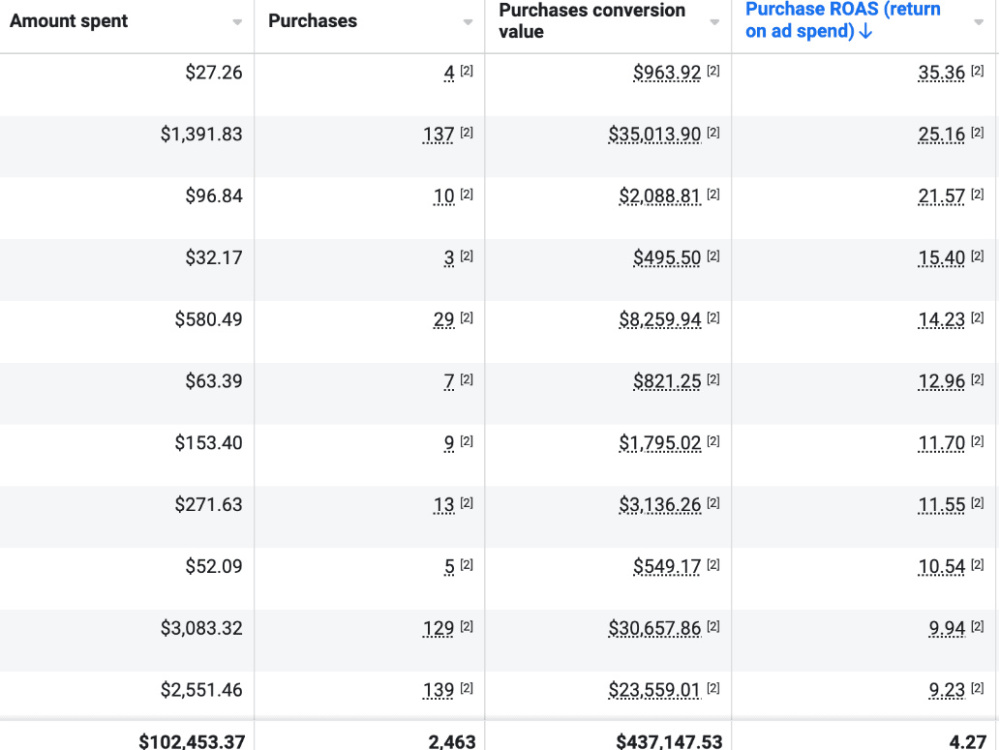
Task: Click the [2] footnote icon beside $821.25
Action: pos(713,379)
